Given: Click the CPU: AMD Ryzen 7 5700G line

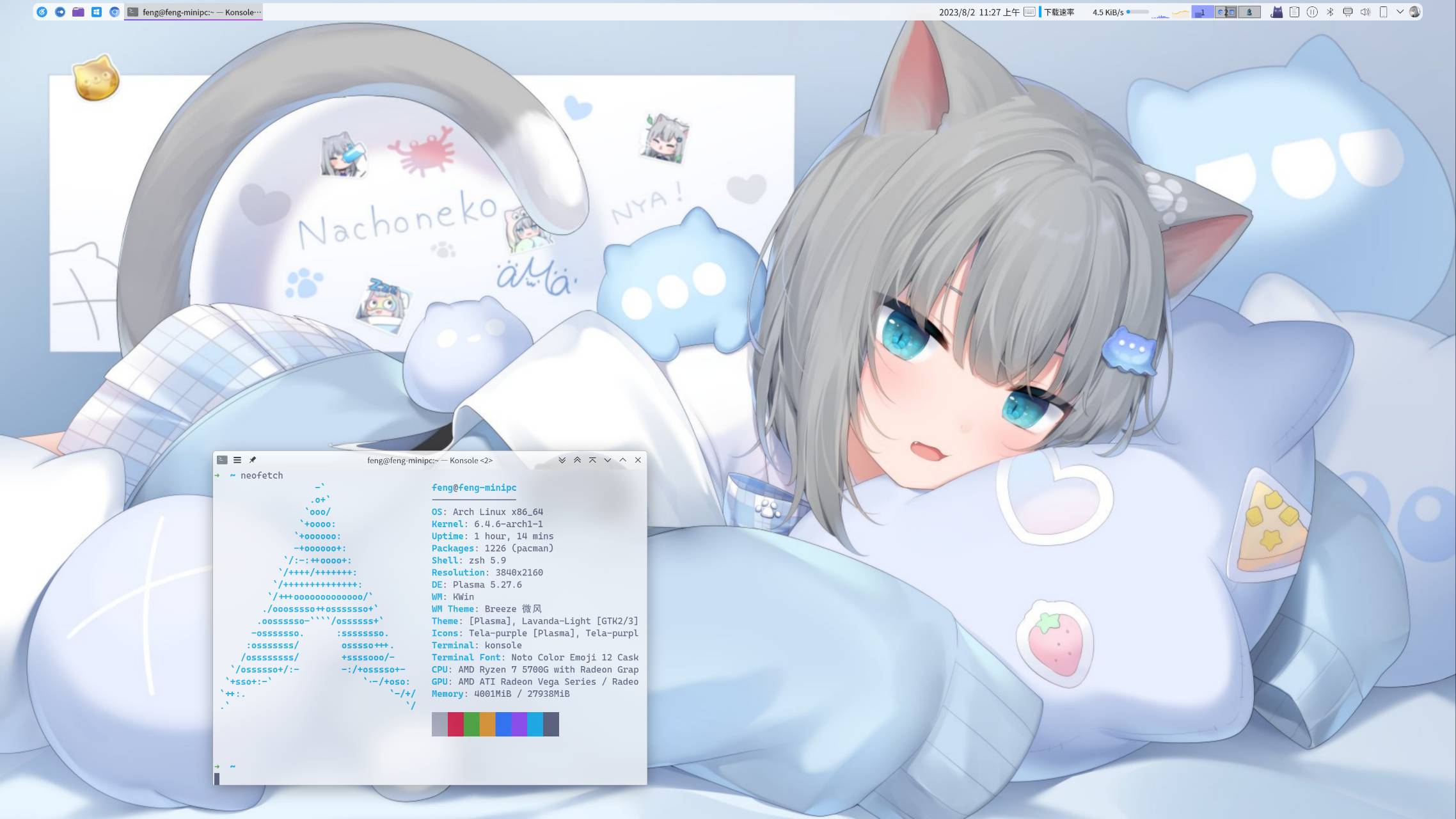Looking at the screenshot, I should click(535, 670).
